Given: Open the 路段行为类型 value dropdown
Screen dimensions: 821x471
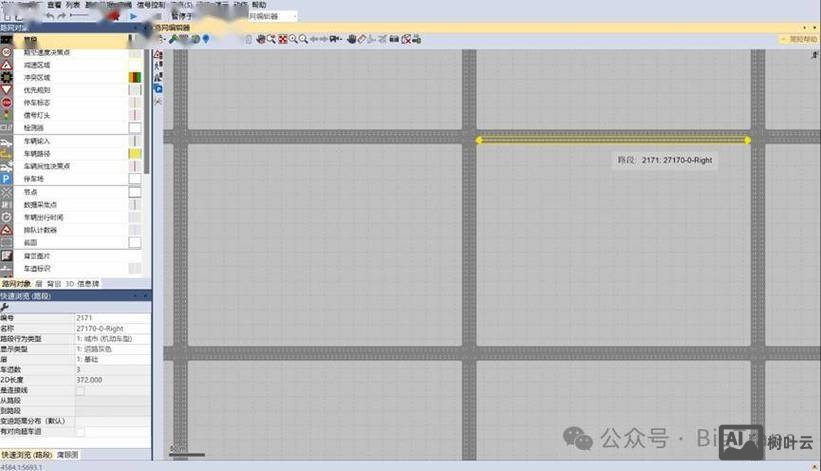Looking at the screenshot, I should [x=113, y=339].
